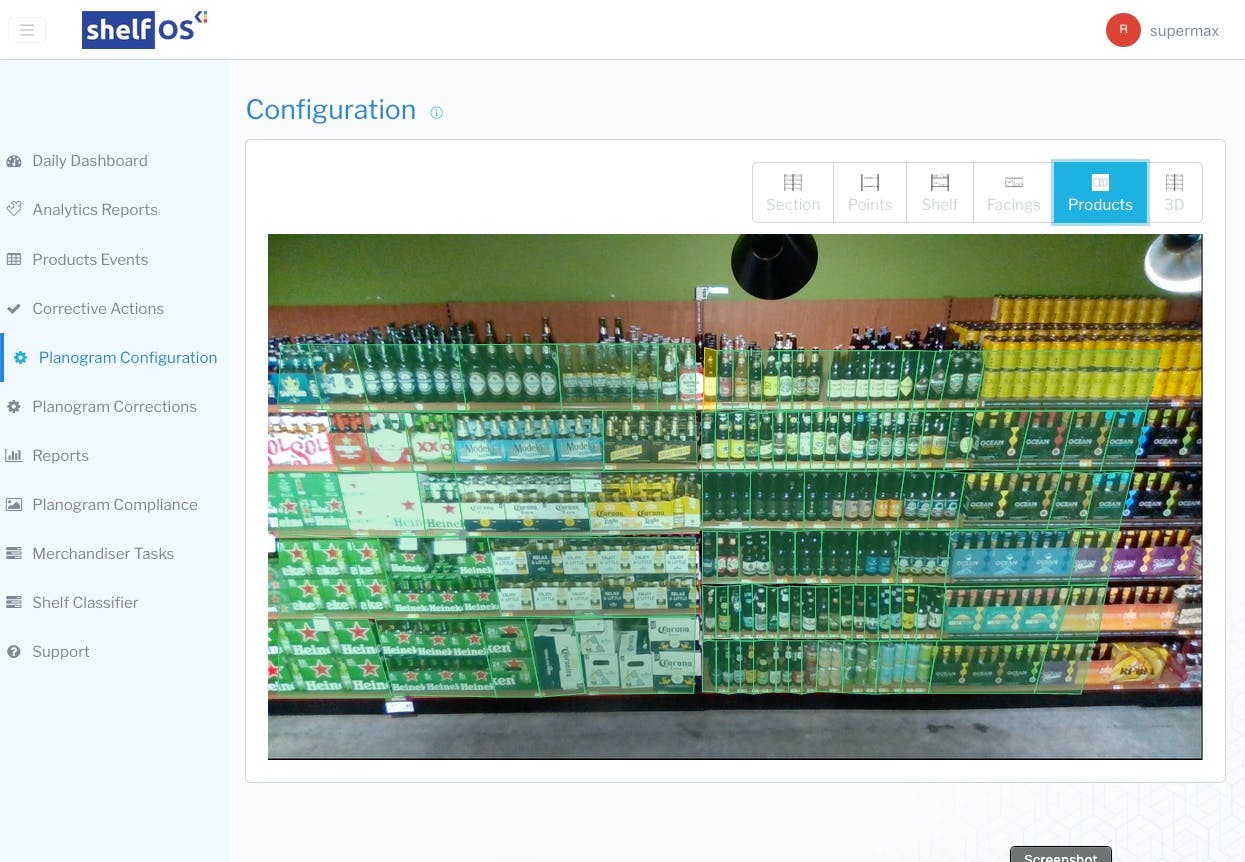Click the Planogram Compliance image icon
Screen dimensions: 1245x862
[14, 505]
